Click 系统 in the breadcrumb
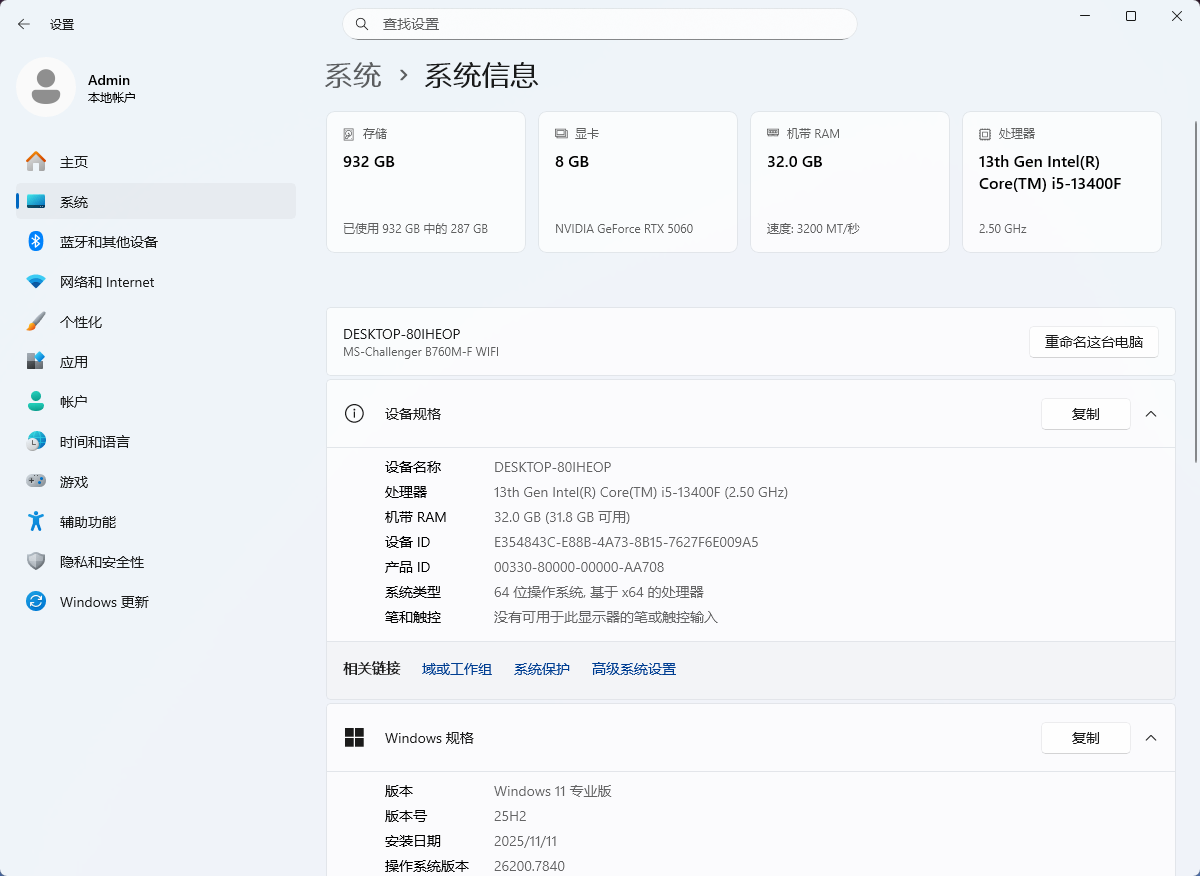The image size is (1200, 876). [353, 75]
